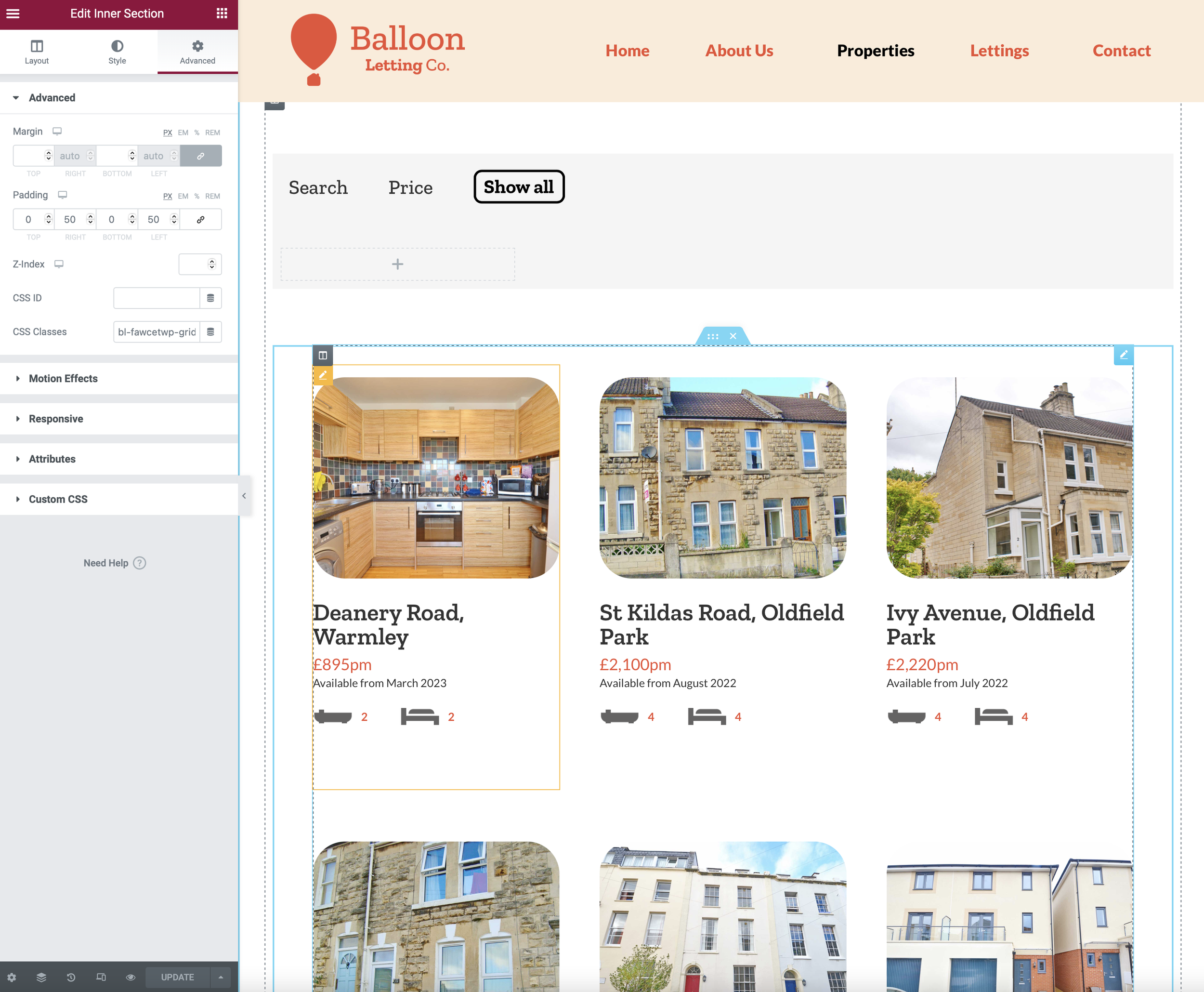Image resolution: width=1204 pixels, height=992 pixels.
Task: Open the widgets grid icon in the header
Action: (222, 13)
